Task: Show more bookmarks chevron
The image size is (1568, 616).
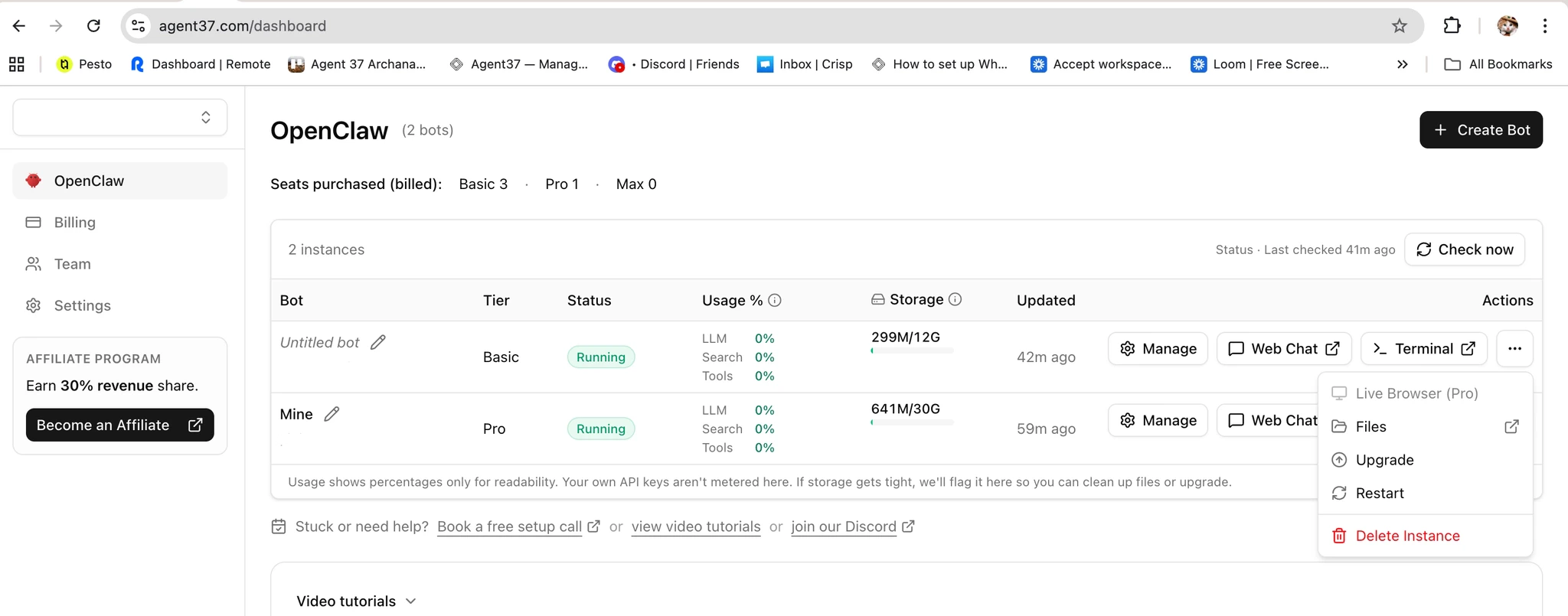Action: (x=1402, y=64)
